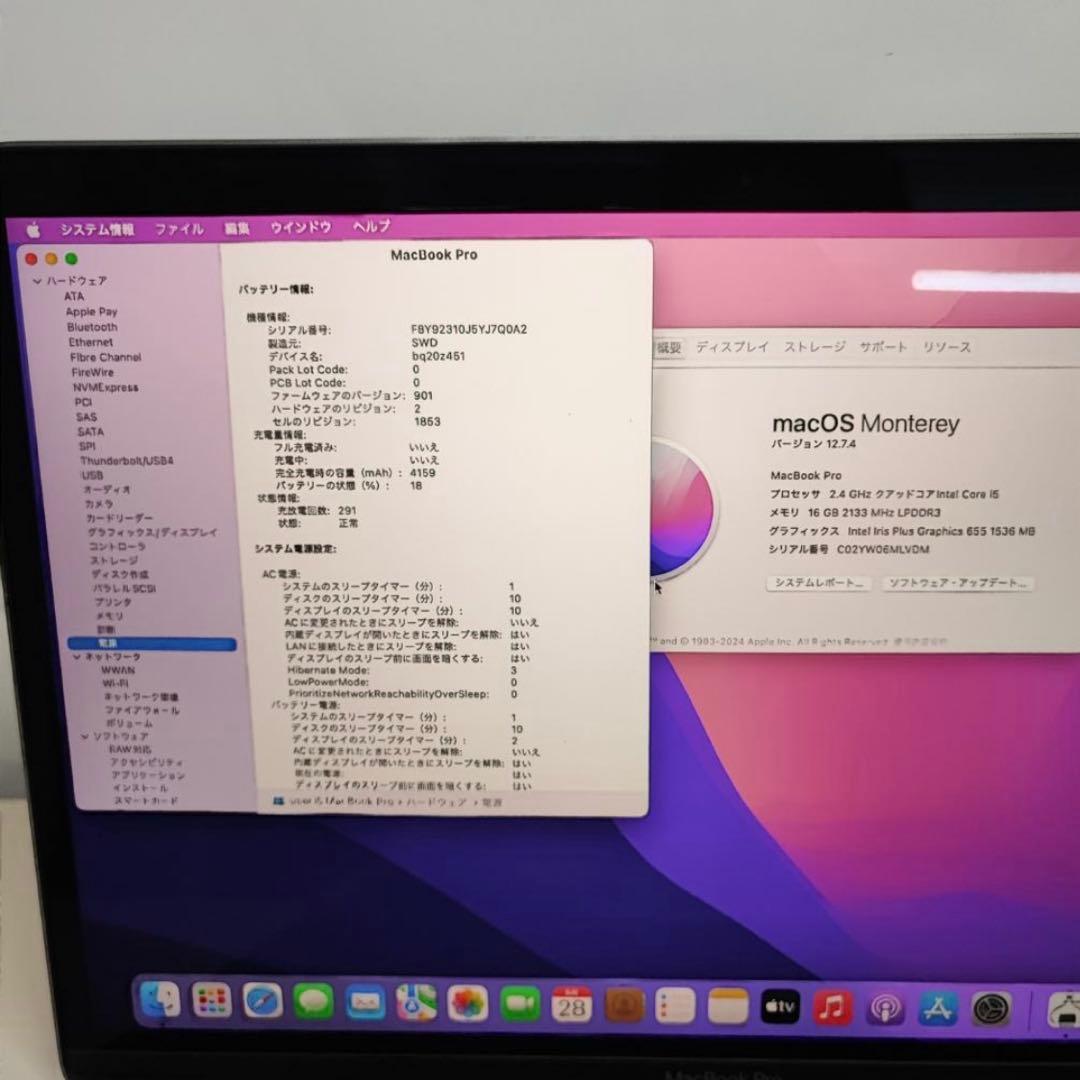
Task: Open Messages app in the Dock
Action: coord(313,1001)
